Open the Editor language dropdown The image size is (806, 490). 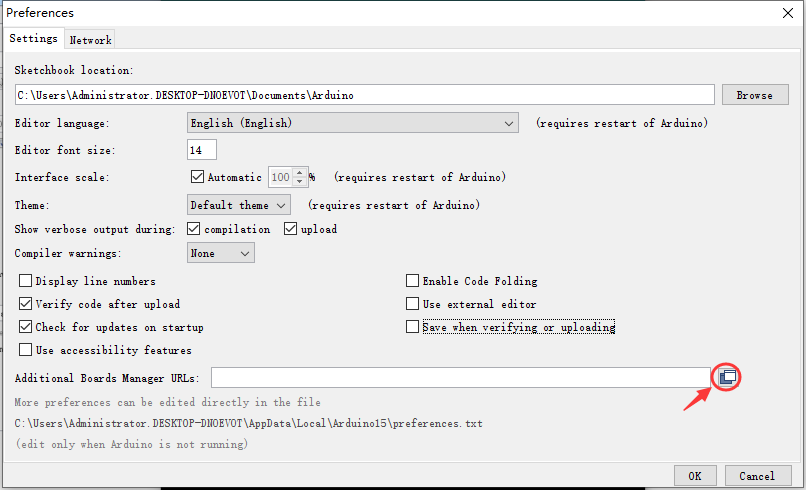353,123
